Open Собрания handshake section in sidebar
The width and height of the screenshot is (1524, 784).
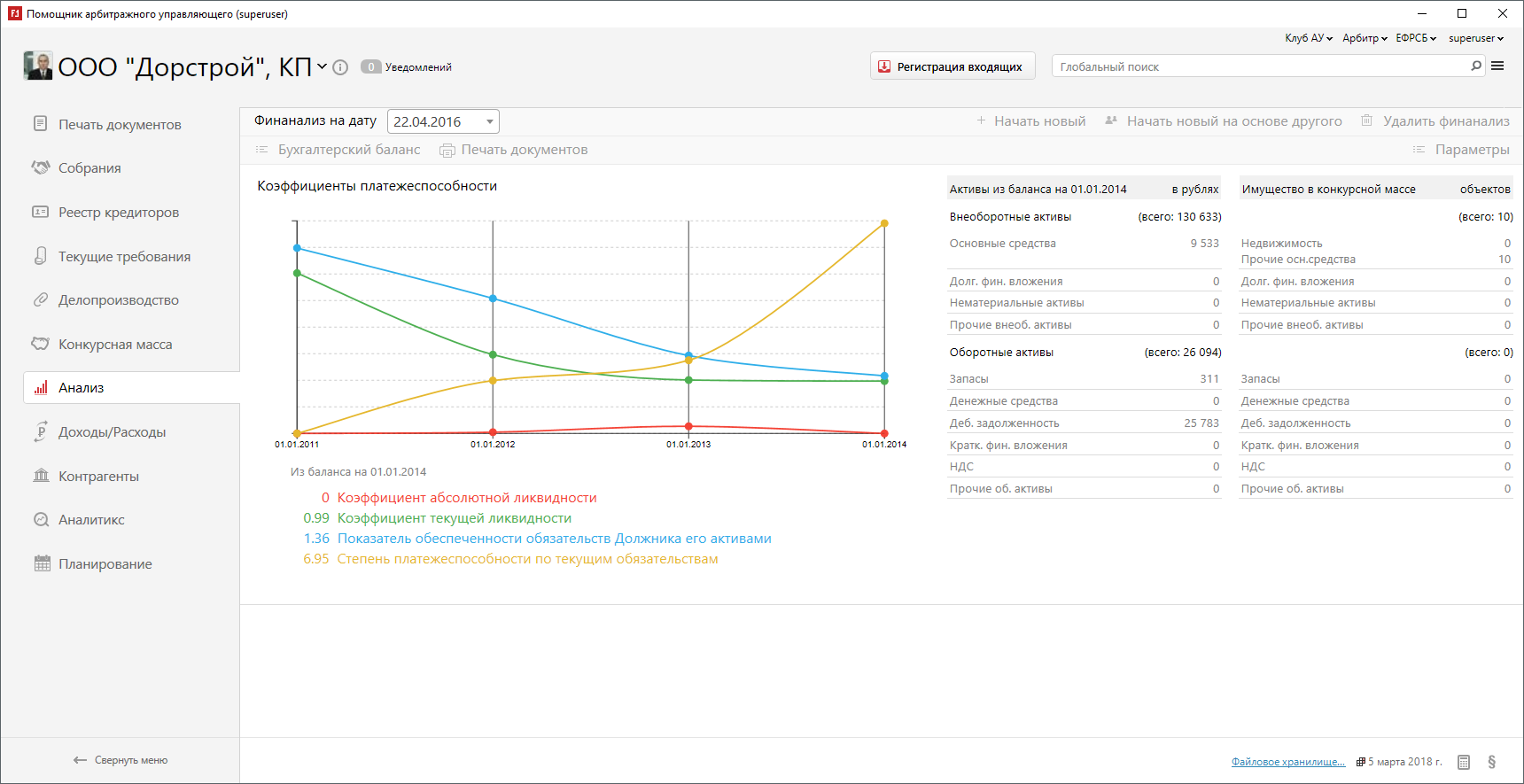[x=89, y=168]
